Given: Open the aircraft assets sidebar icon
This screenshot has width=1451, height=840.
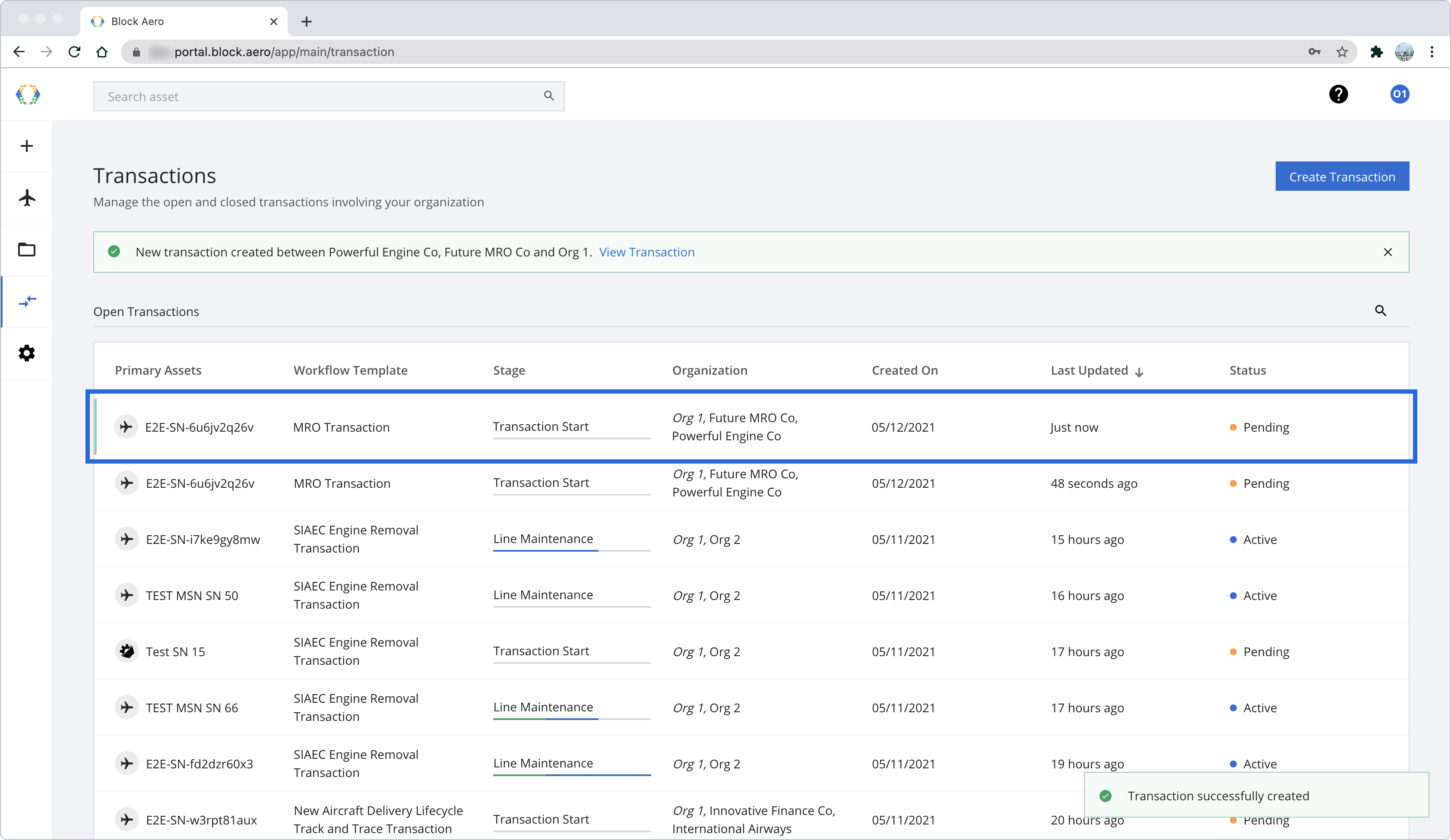Looking at the screenshot, I should [x=26, y=198].
